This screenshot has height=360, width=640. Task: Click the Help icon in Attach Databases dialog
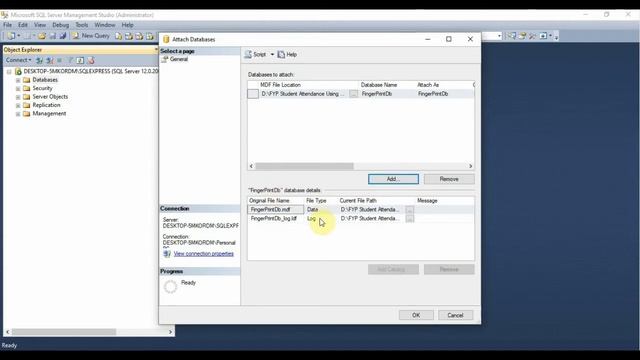(x=281, y=54)
